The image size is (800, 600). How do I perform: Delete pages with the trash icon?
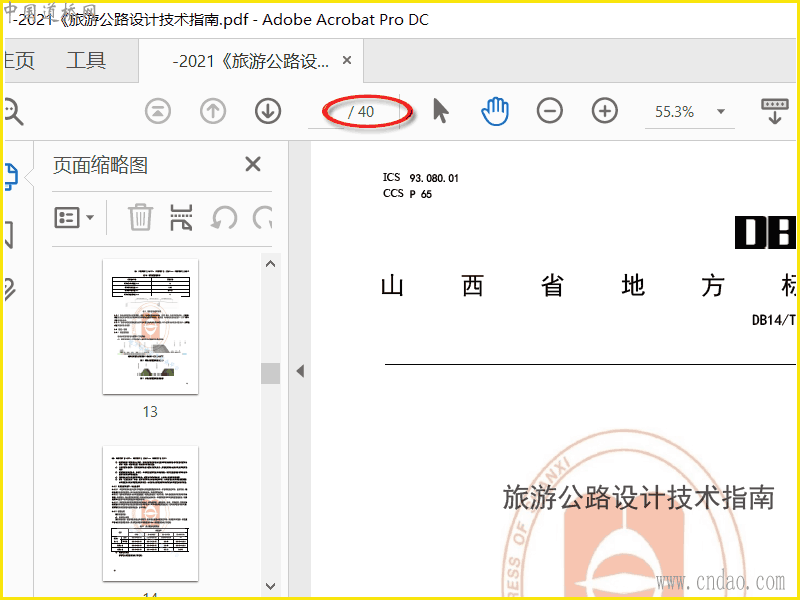140,218
